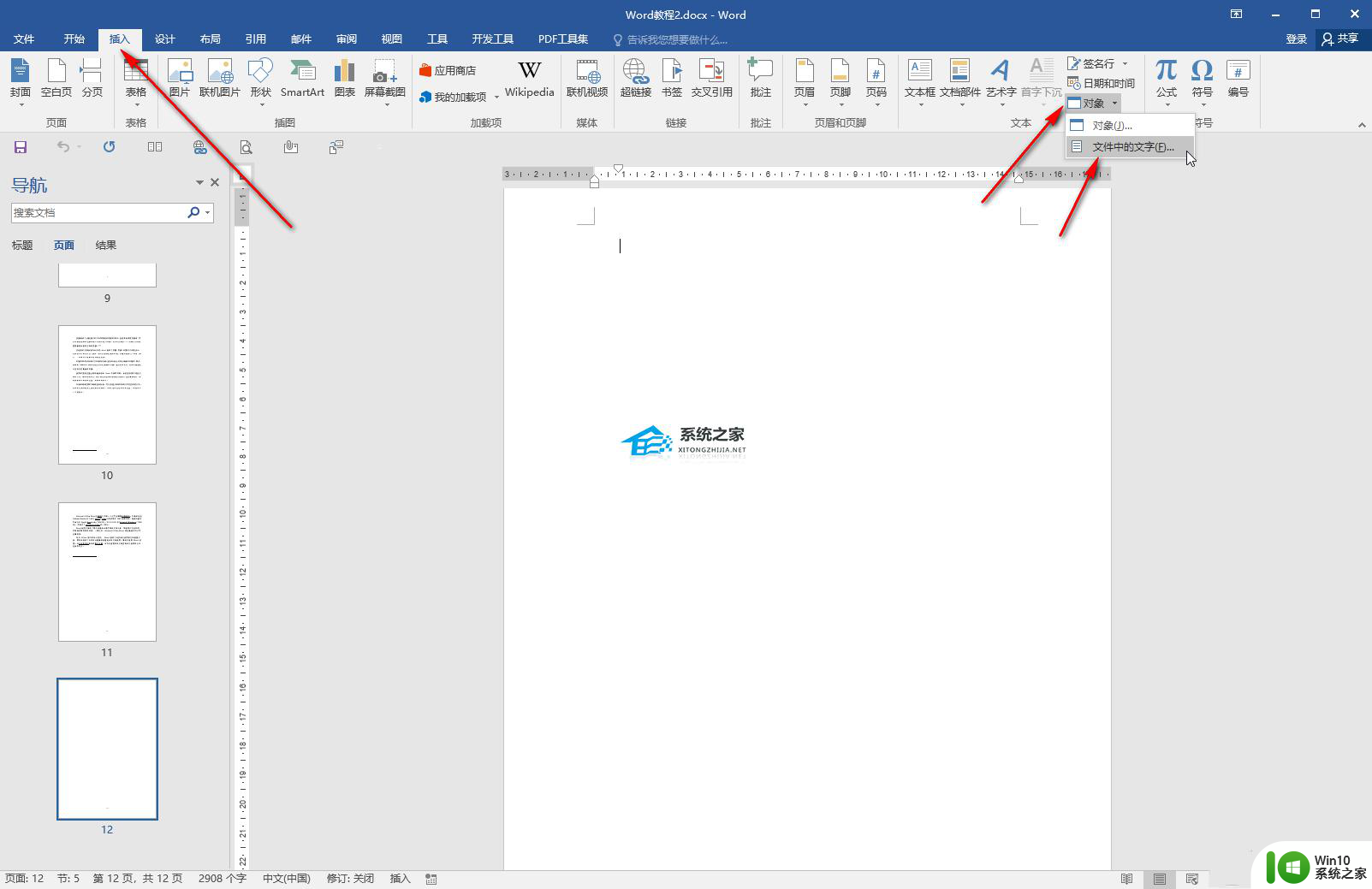Expand the Object dropdown arrow

coord(1114,103)
